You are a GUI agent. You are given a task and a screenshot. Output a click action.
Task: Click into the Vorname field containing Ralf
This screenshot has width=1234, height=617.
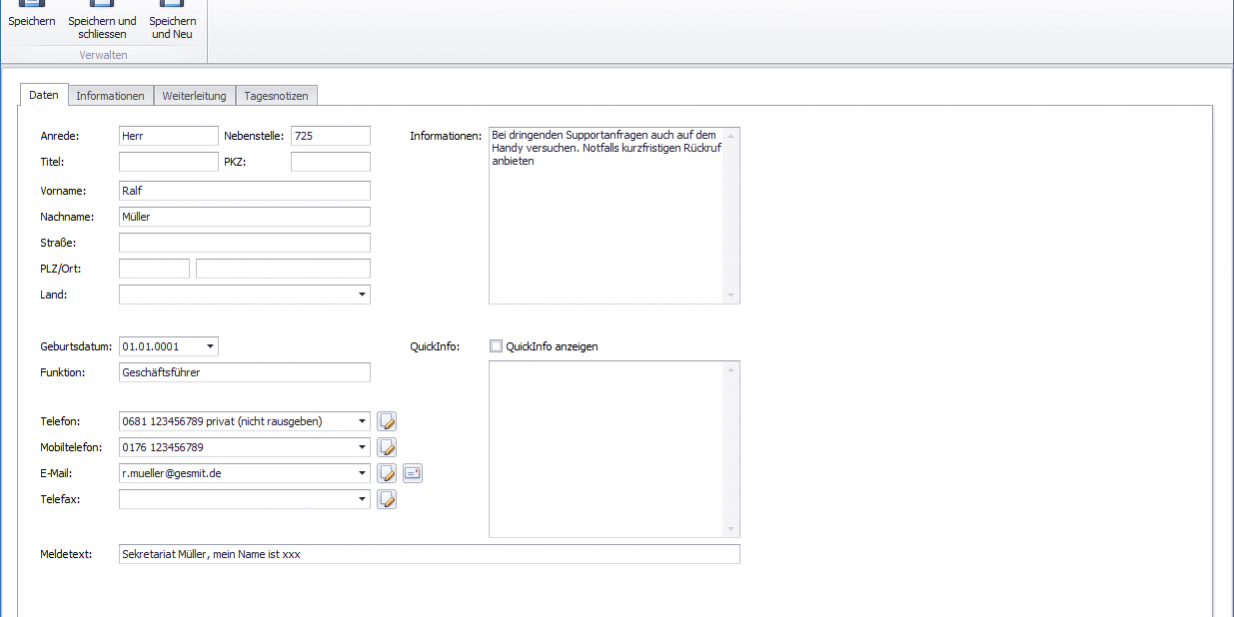pyautogui.click(x=244, y=191)
